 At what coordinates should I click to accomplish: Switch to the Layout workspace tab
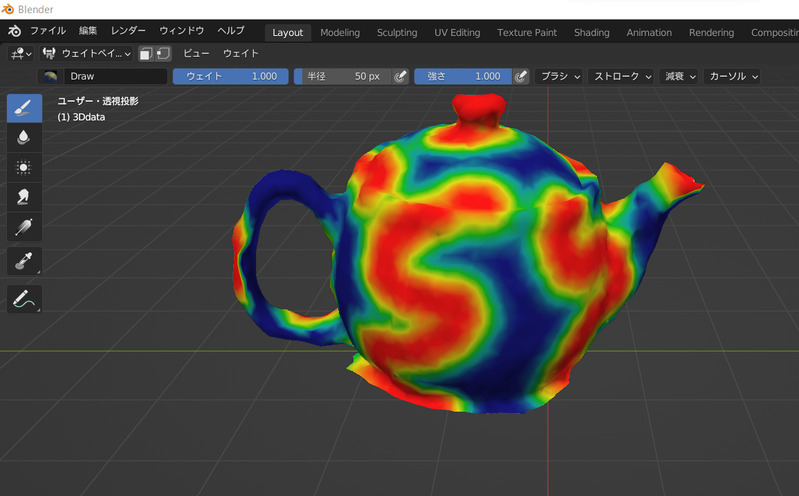(287, 33)
